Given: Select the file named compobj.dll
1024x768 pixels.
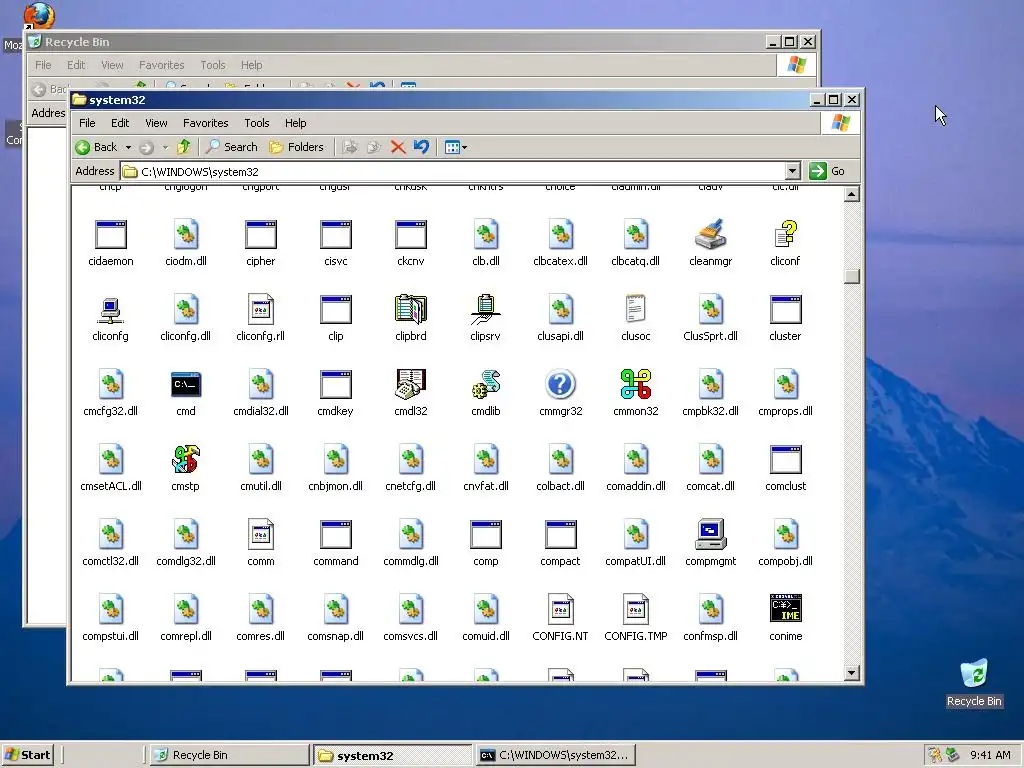Looking at the screenshot, I should click(x=786, y=543).
